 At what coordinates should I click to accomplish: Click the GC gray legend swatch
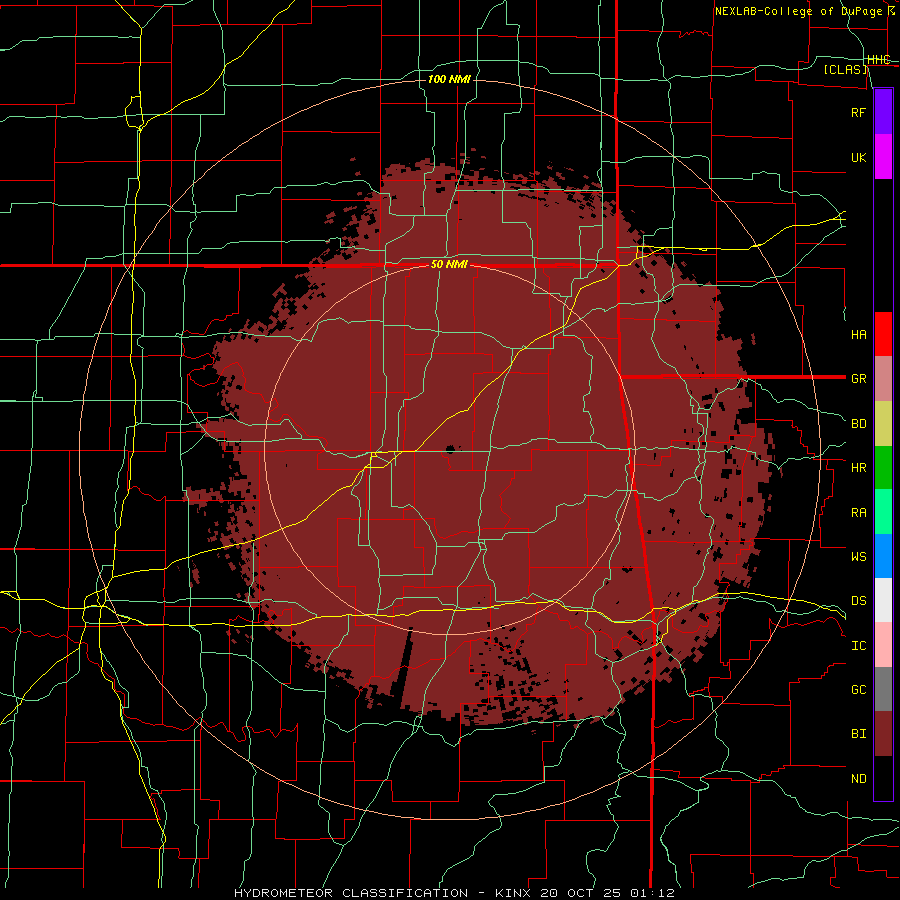(x=883, y=689)
